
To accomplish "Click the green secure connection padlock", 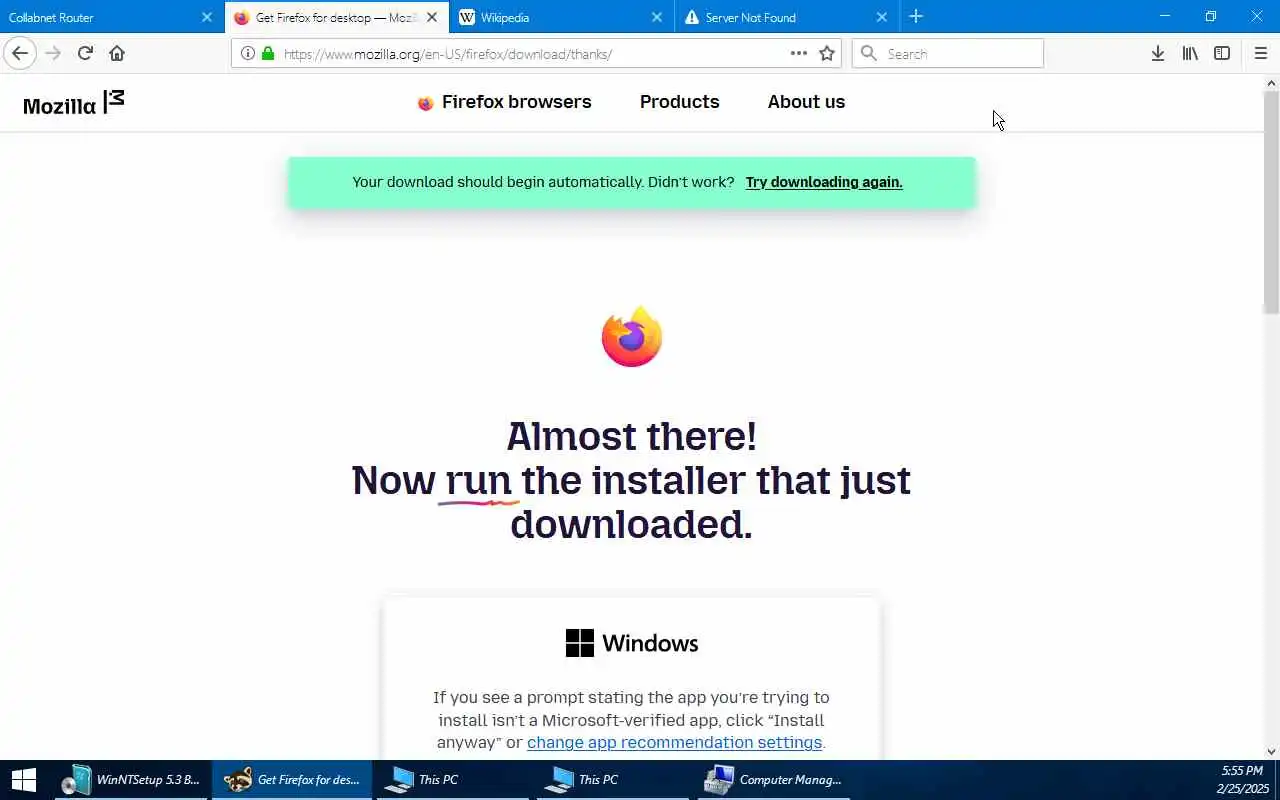I will [x=267, y=53].
